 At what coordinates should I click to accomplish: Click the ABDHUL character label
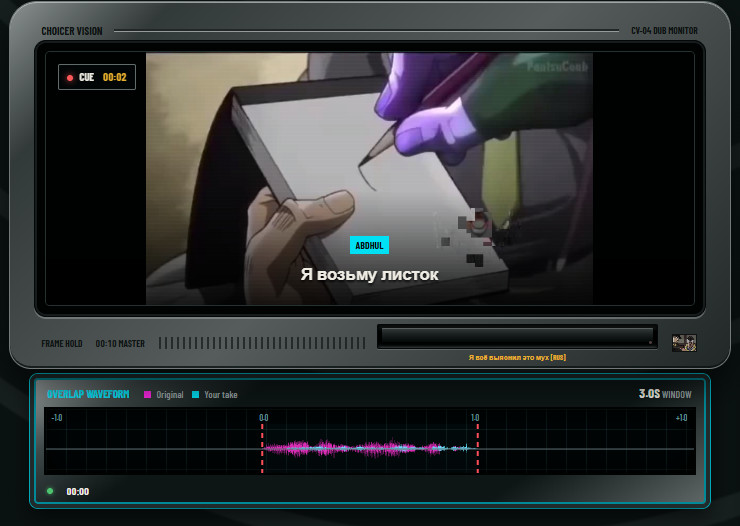click(x=369, y=245)
